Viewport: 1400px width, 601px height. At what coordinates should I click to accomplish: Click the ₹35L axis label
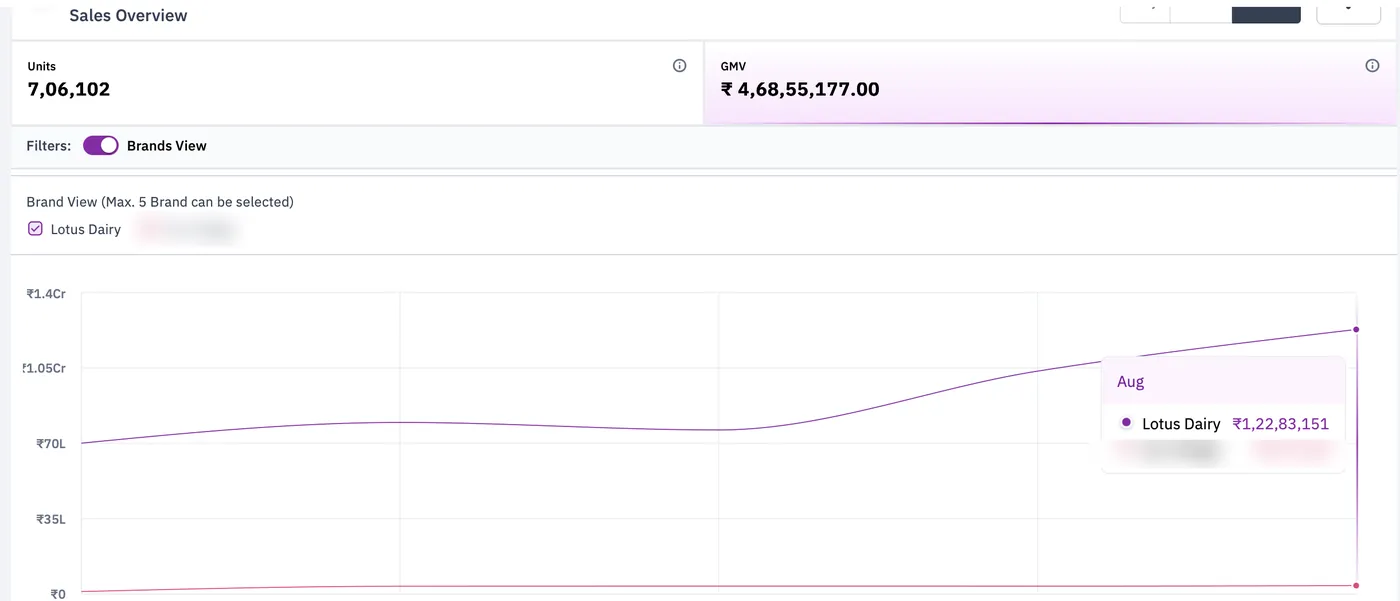coord(51,519)
